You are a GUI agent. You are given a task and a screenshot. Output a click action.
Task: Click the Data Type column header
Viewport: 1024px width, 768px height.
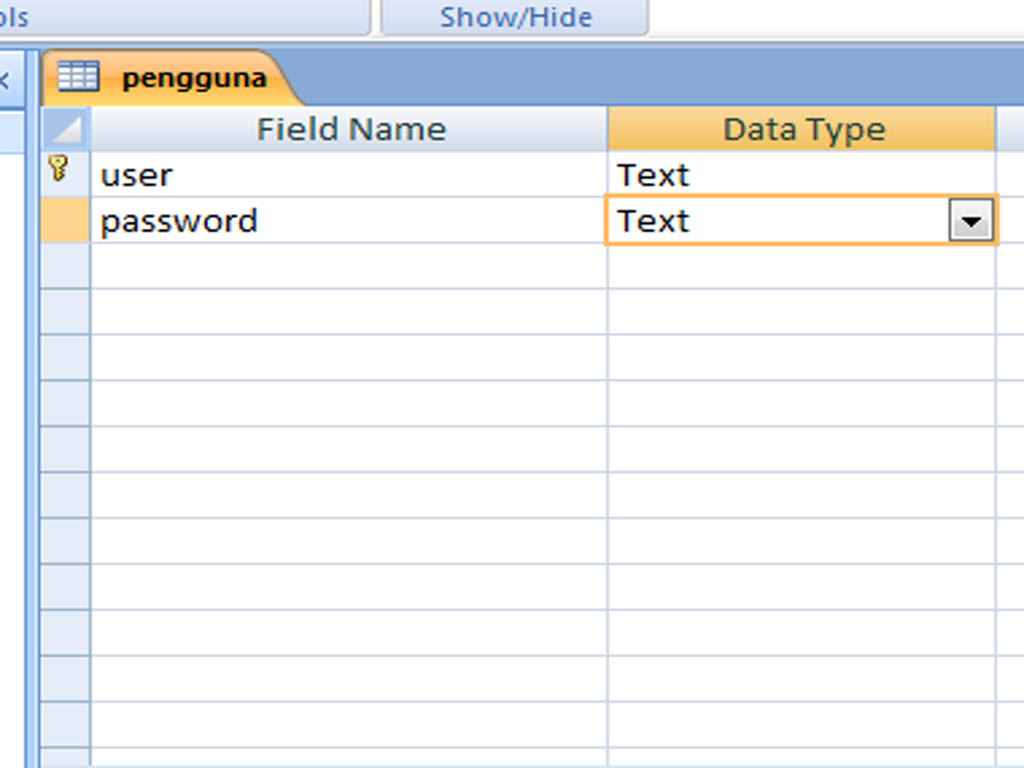click(x=803, y=129)
